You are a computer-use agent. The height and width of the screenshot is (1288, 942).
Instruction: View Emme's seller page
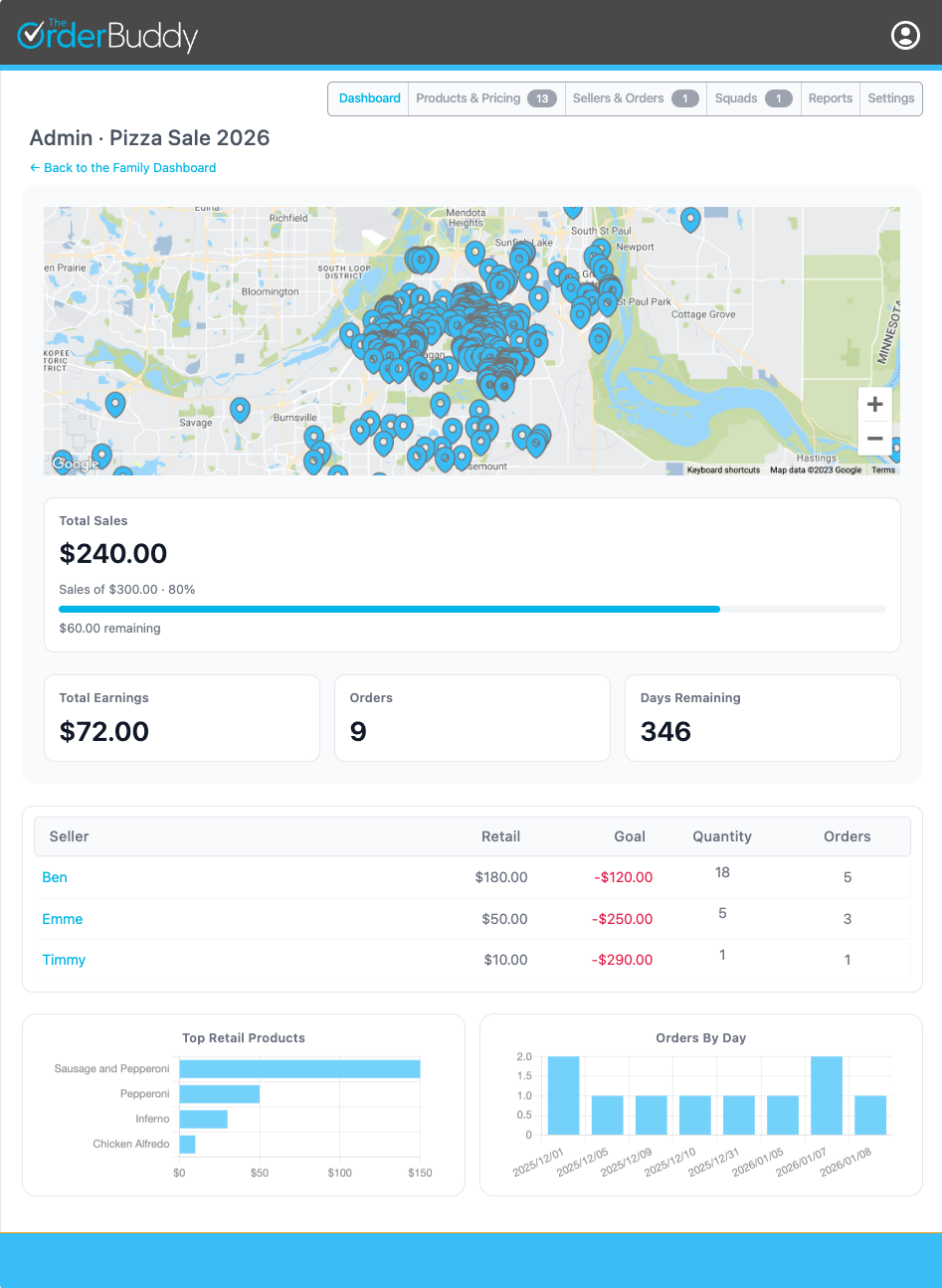(62, 919)
